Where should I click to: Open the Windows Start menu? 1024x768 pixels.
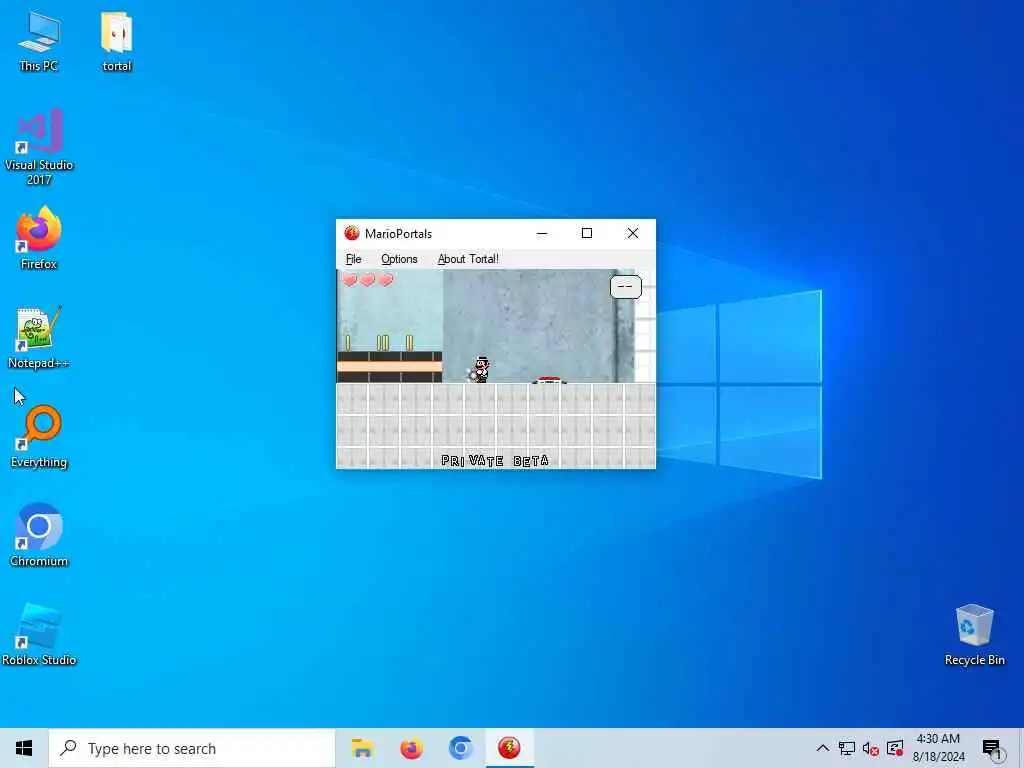pyautogui.click(x=24, y=748)
